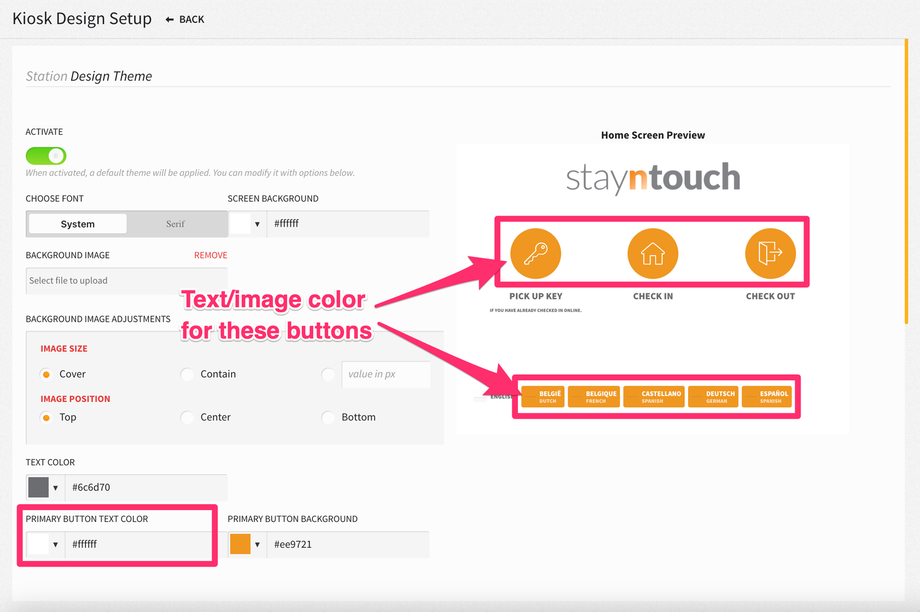Open the screen background color dropdown arrow

pos(257,224)
